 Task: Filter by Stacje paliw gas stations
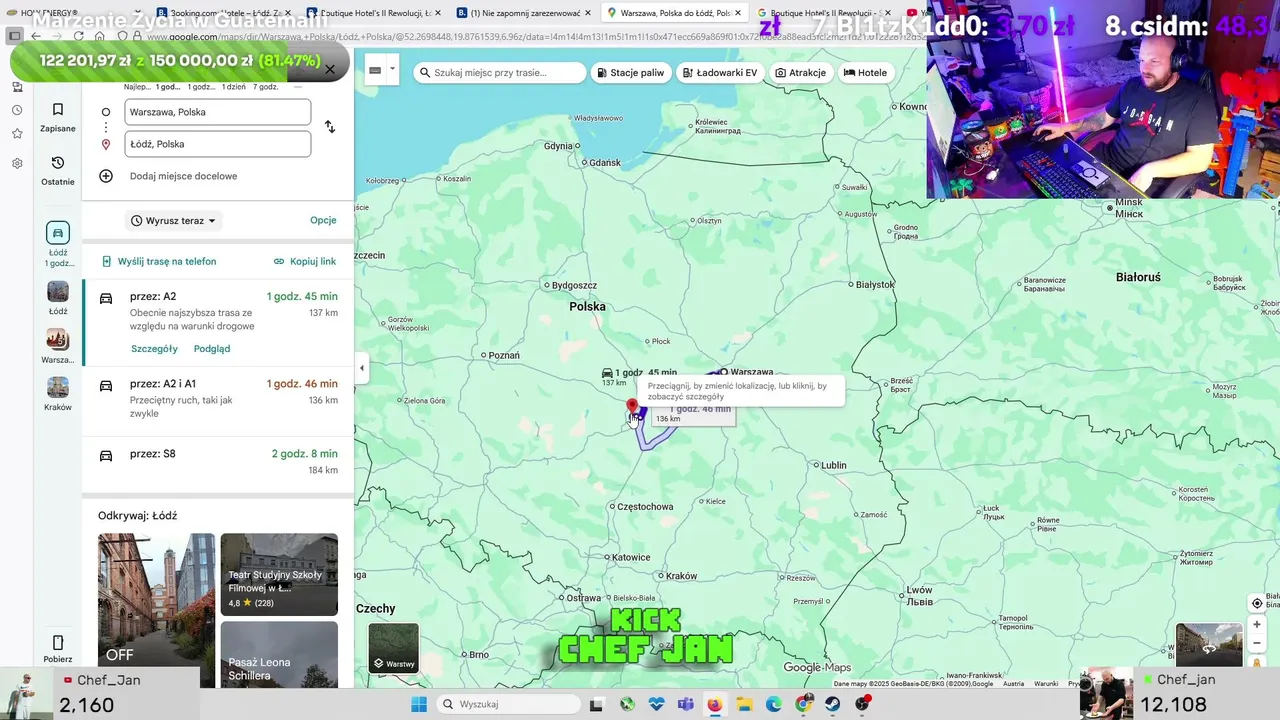630,73
